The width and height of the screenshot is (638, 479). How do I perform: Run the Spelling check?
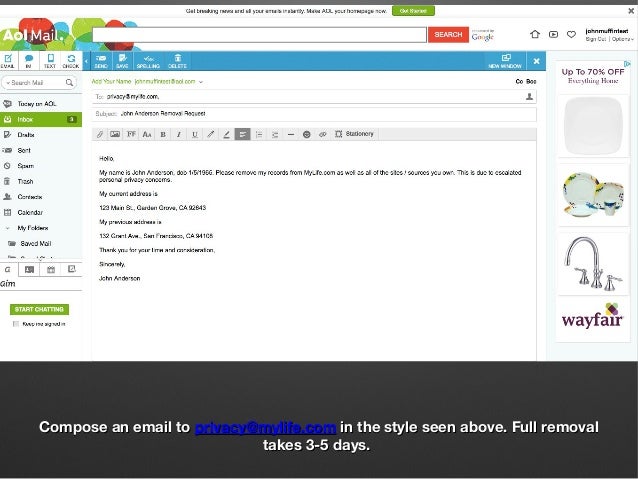148,61
